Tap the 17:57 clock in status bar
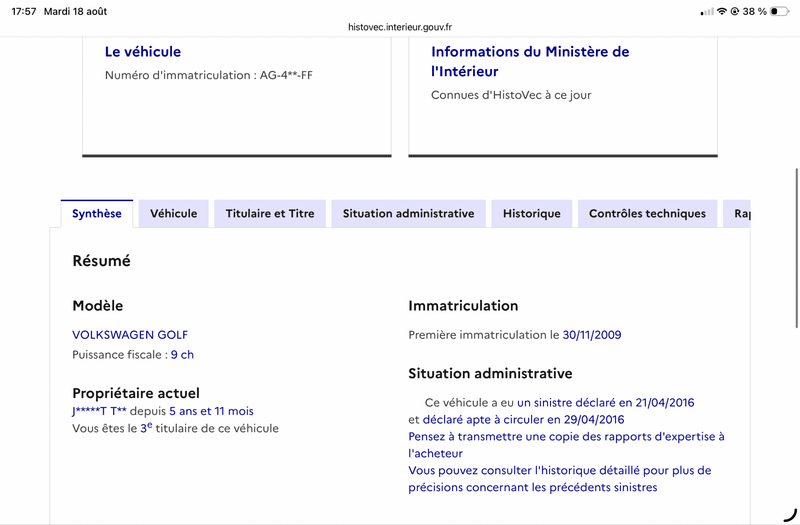Viewport: 800px width, 525px height. pos(23,11)
